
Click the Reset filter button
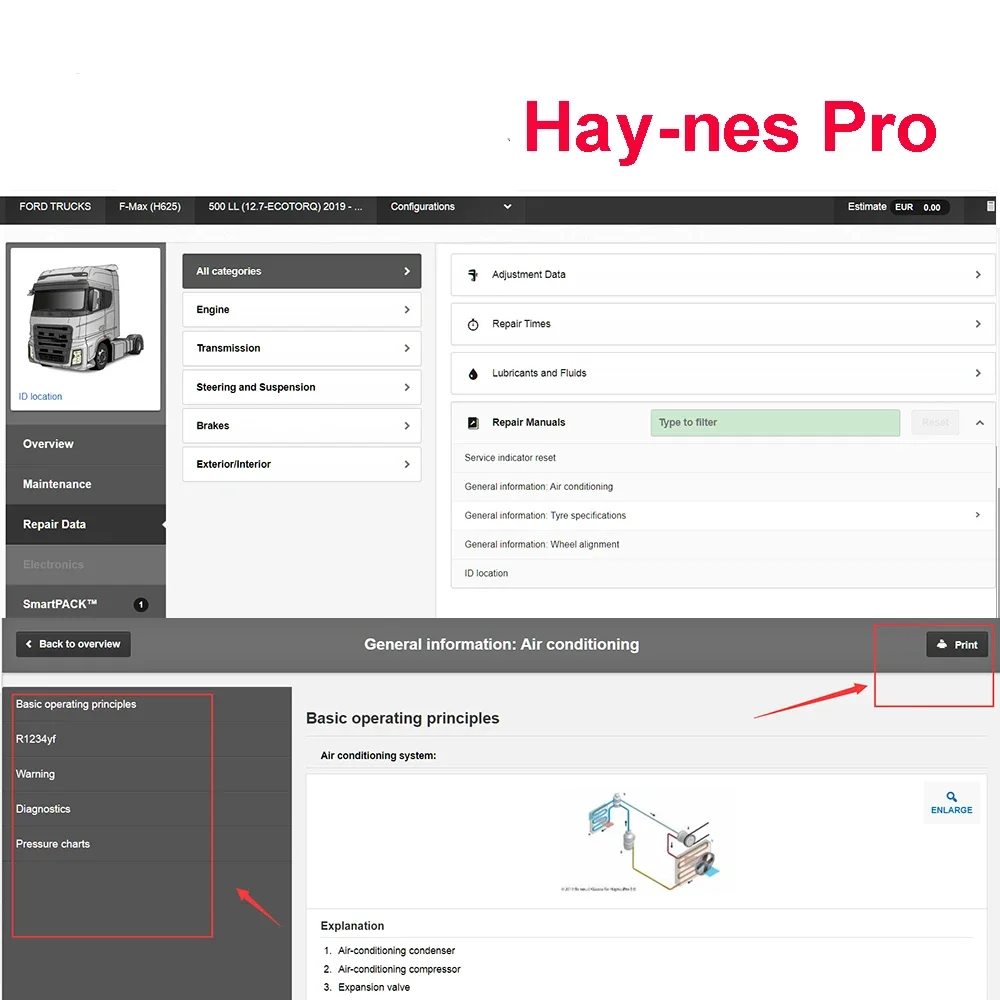coord(935,423)
